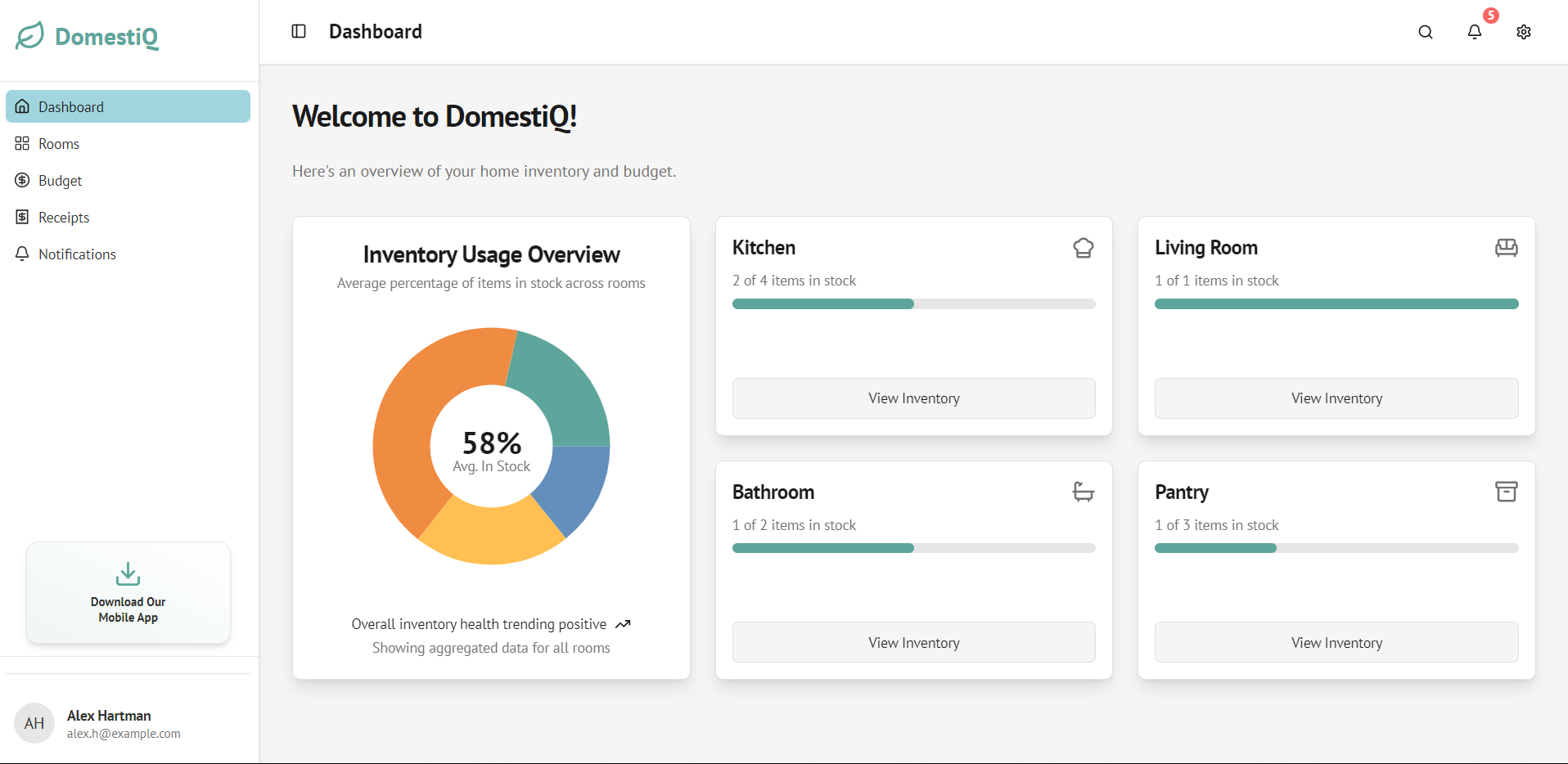
Task: Click the Kitchen chef hat icon
Action: (1084, 248)
